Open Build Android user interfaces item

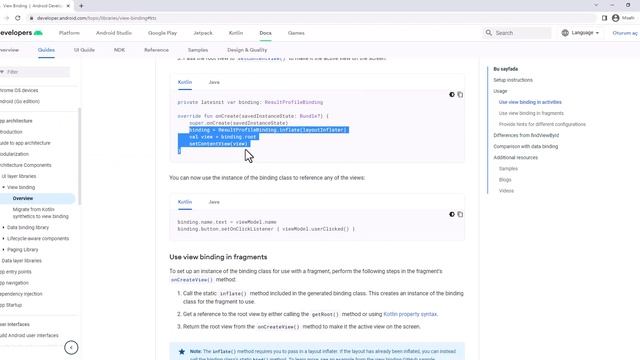click(x=29, y=335)
